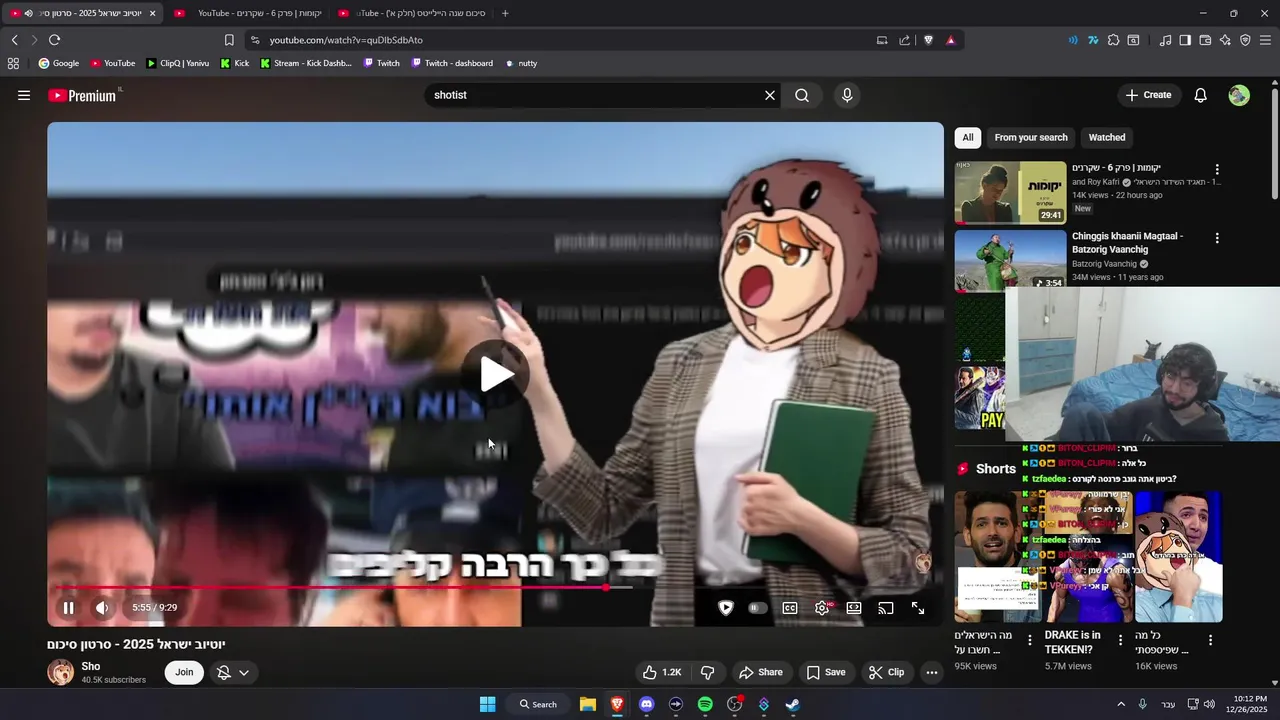
Task: Click the address bar URL
Action: pyautogui.click(x=346, y=40)
